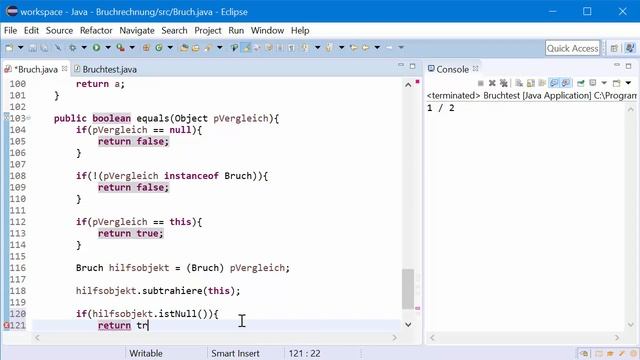Click Remove All Terminated Launches icon

click(x=504, y=83)
